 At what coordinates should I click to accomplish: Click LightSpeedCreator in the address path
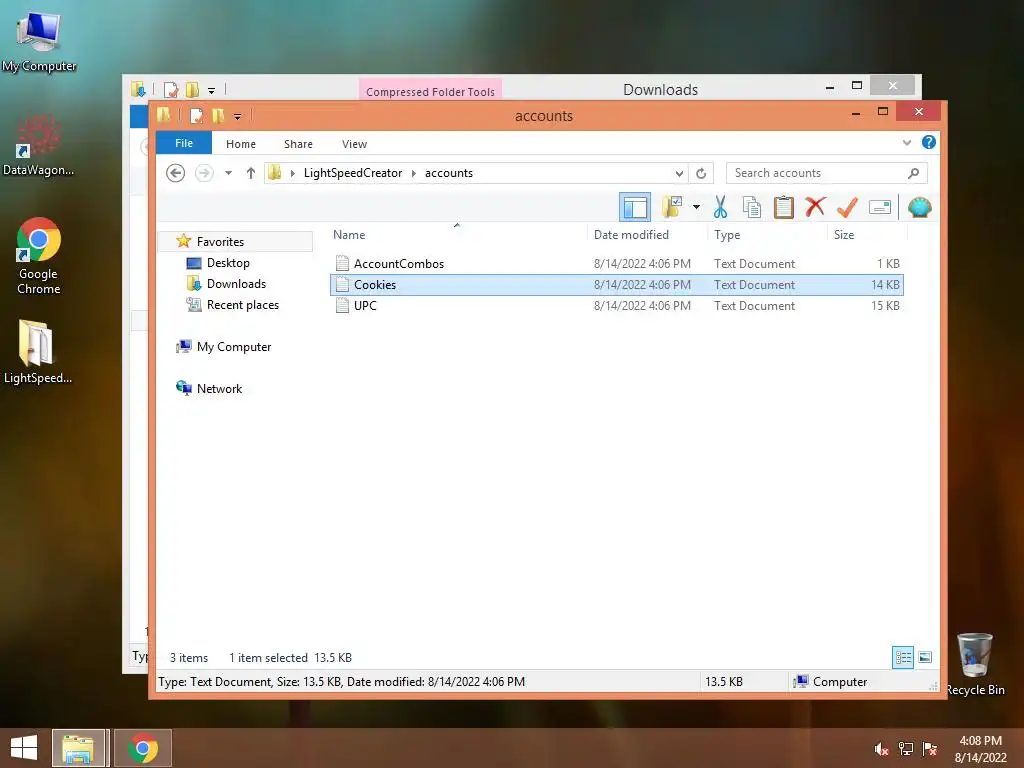(353, 173)
